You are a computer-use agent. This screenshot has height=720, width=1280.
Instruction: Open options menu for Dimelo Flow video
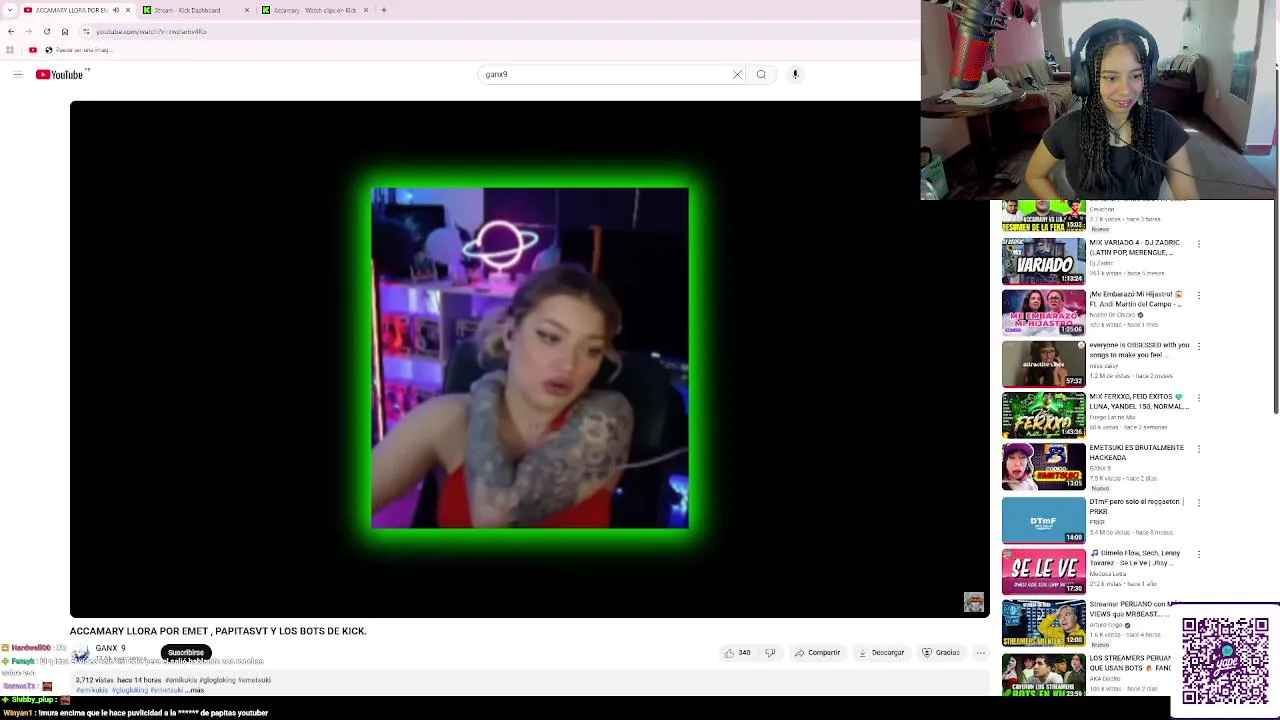[x=1199, y=554]
